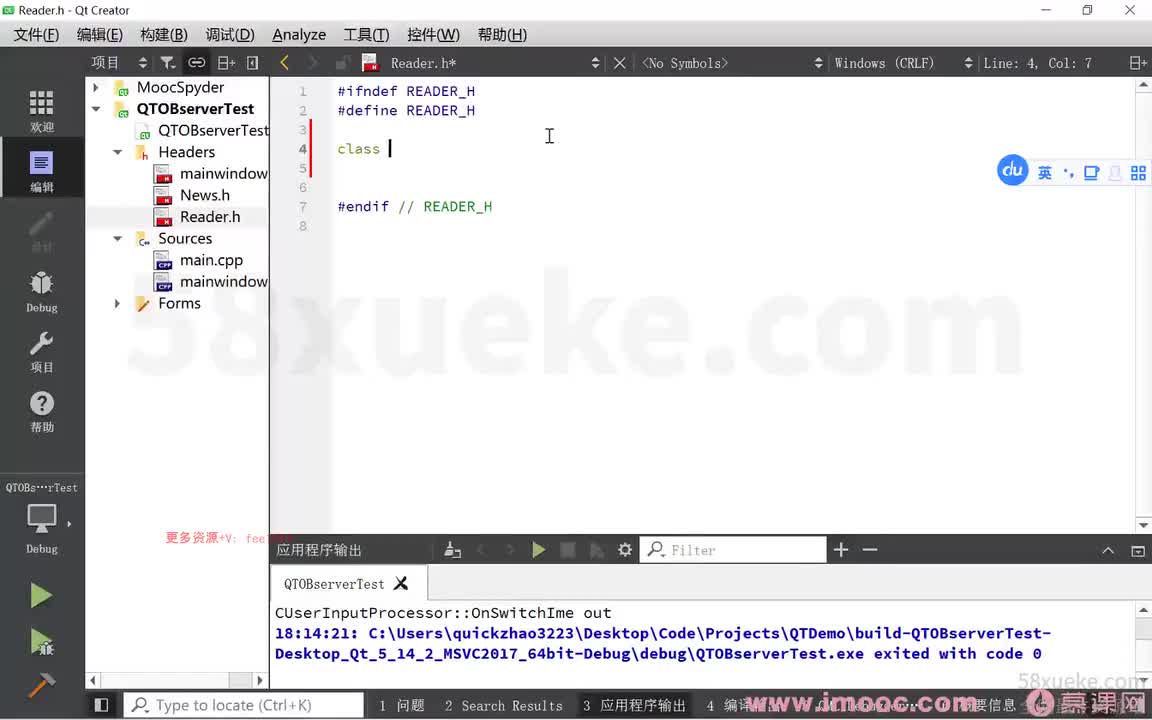Open the 工具(T) menu
The width and height of the screenshot is (1152, 720).
click(x=366, y=35)
